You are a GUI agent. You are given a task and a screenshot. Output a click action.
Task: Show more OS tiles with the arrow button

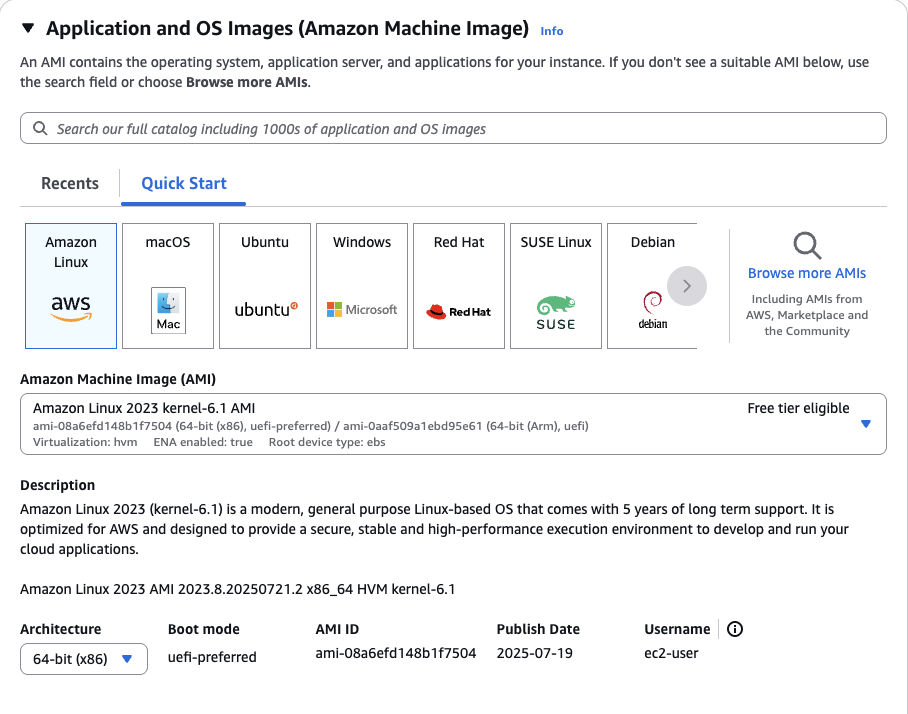coord(687,285)
